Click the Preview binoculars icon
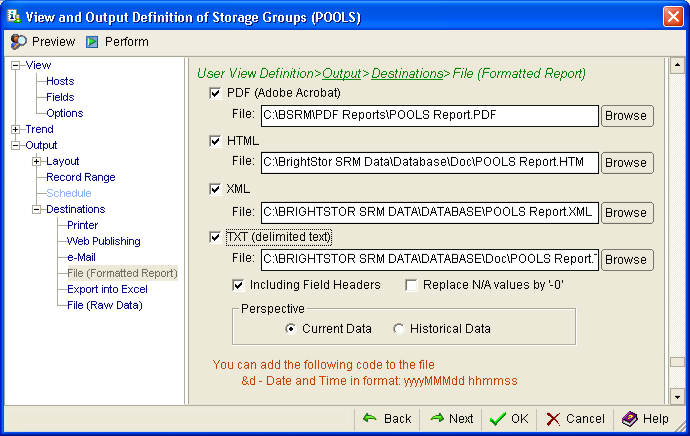690x436 pixels. click(18, 42)
